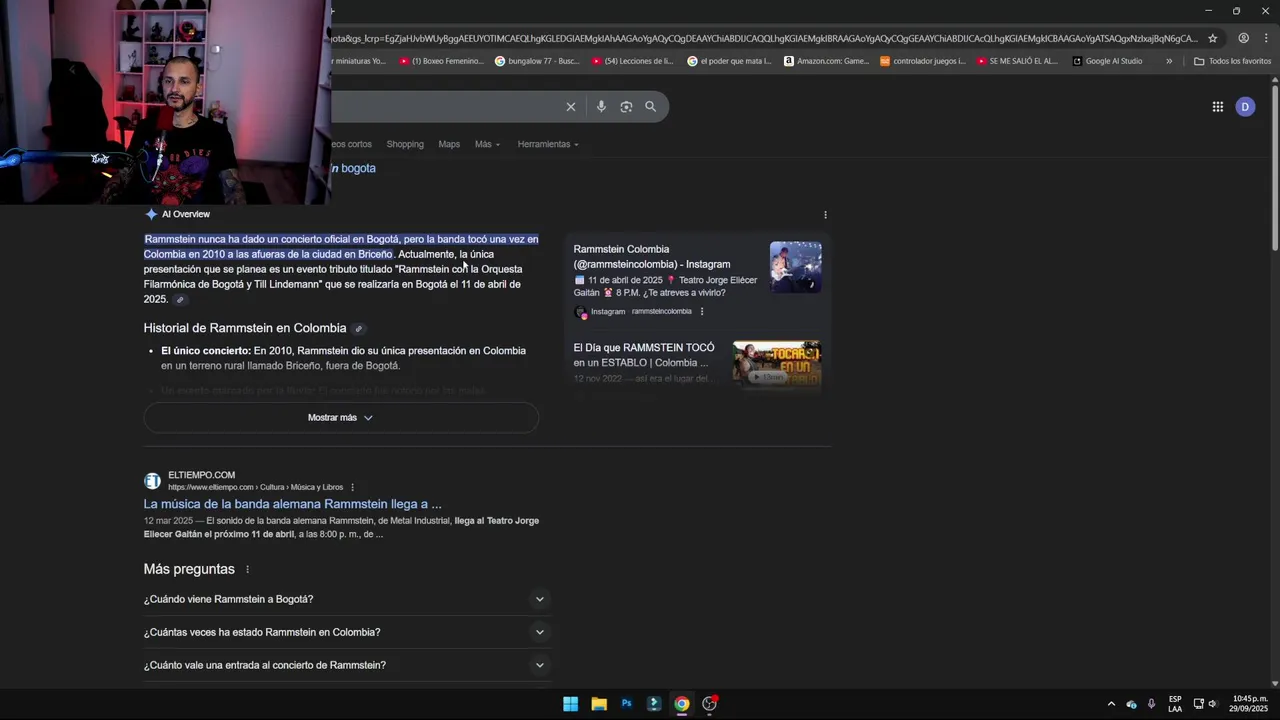Open the 'Amazon.com: Game...' bookmark
The width and height of the screenshot is (1280, 720).
(827, 61)
